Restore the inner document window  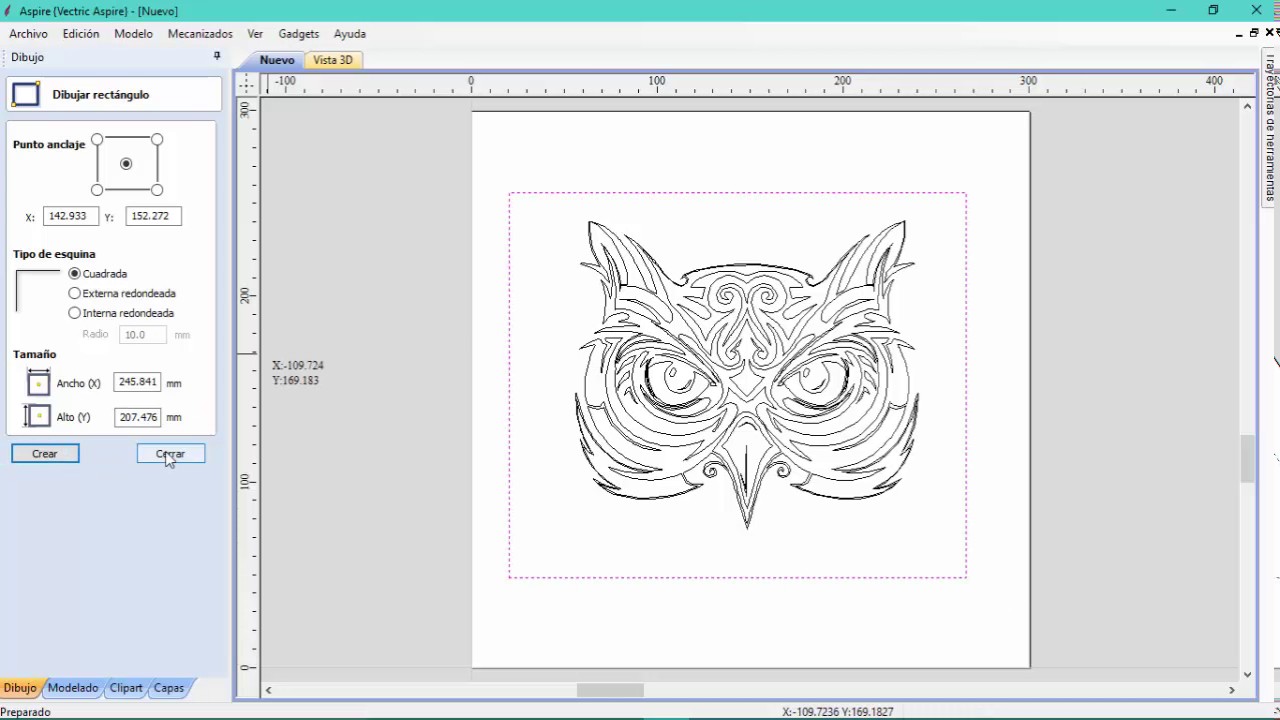[x=1254, y=33]
